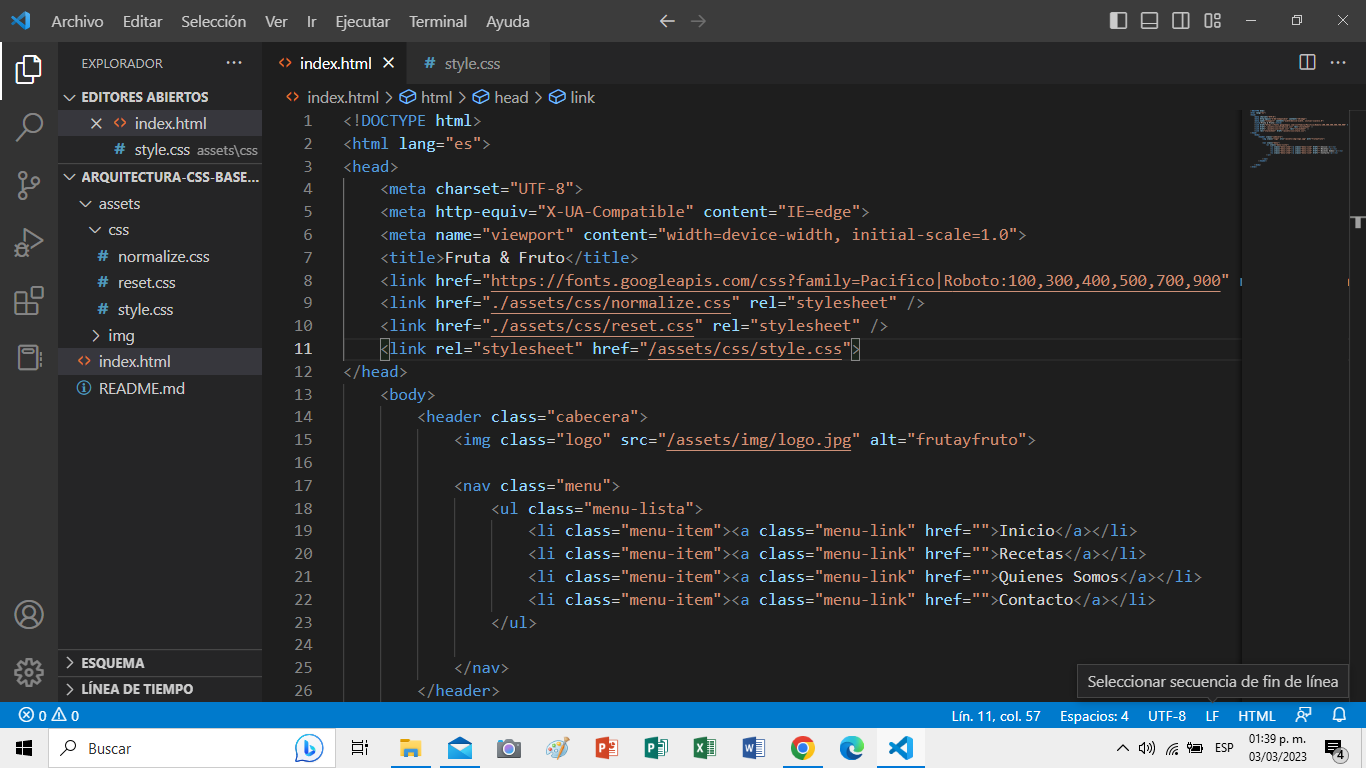
Task: Collapse the ARQUITECTURA-CSS-BASE project folder
Action: pyautogui.click(x=160, y=177)
